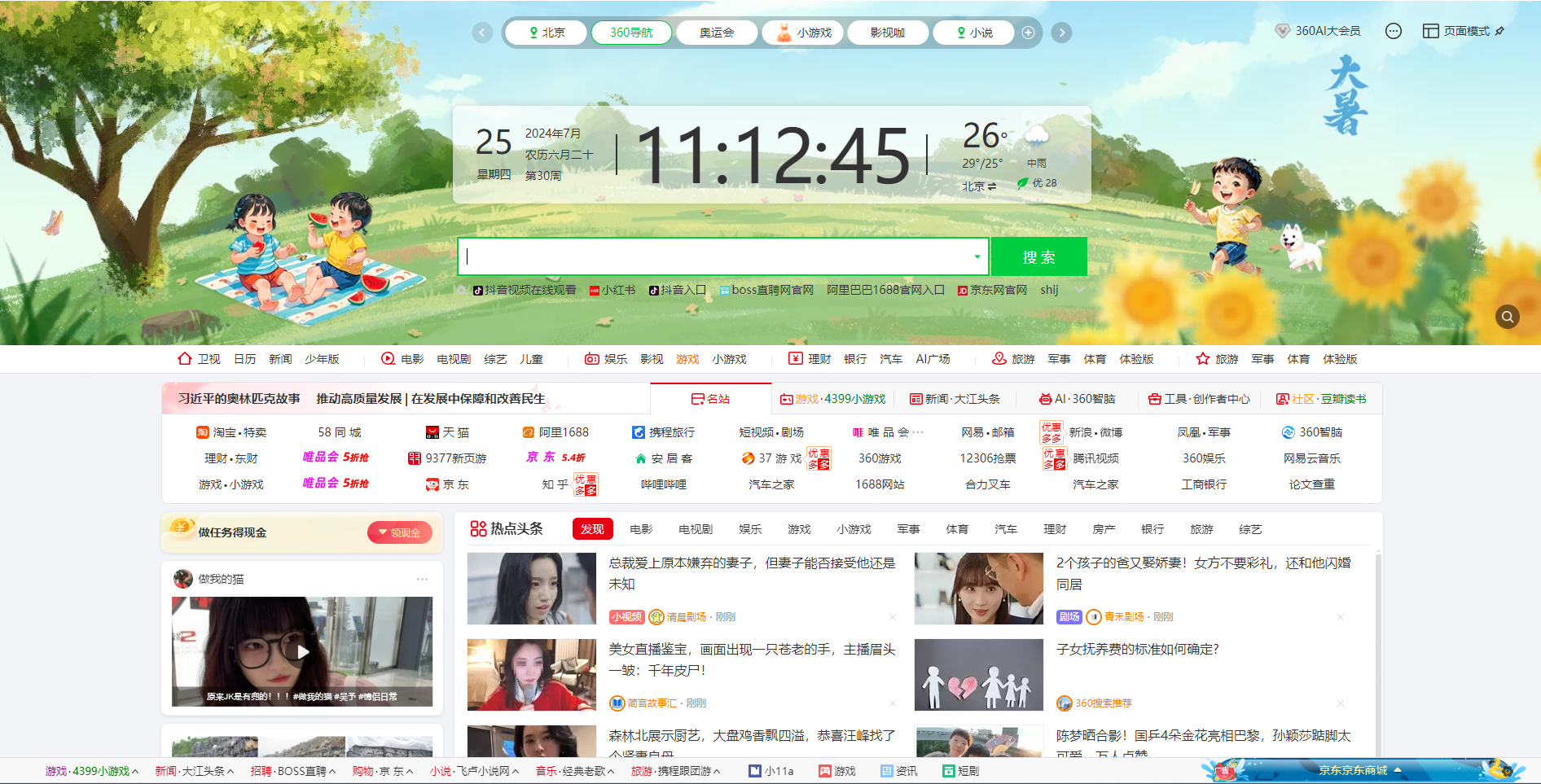This screenshot has width=1541, height=784.
Task: Click the 小11a icon in bottom bar
Action: [755, 771]
